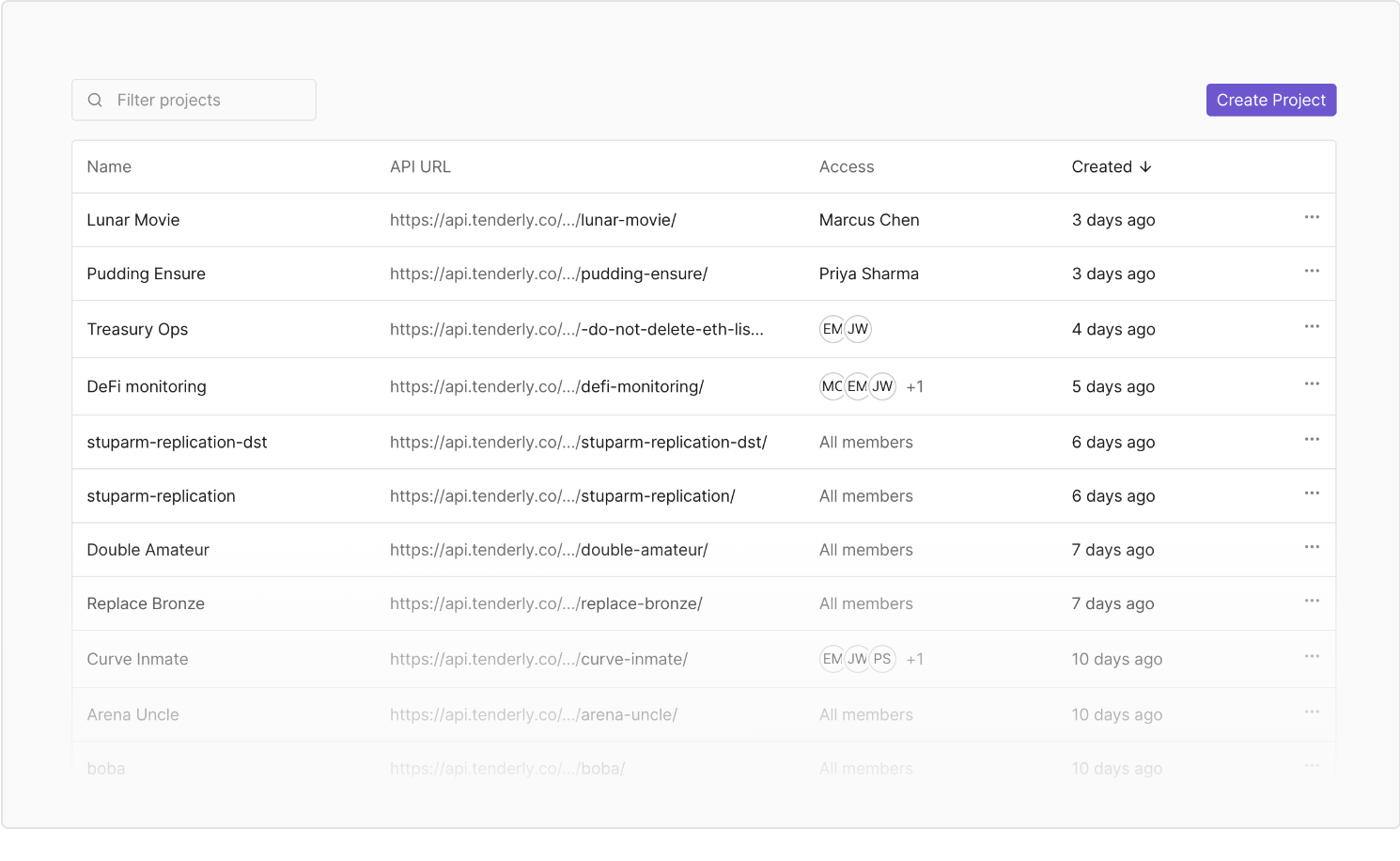
Task: Click the curve-inmate API URL
Action: (x=538, y=659)
